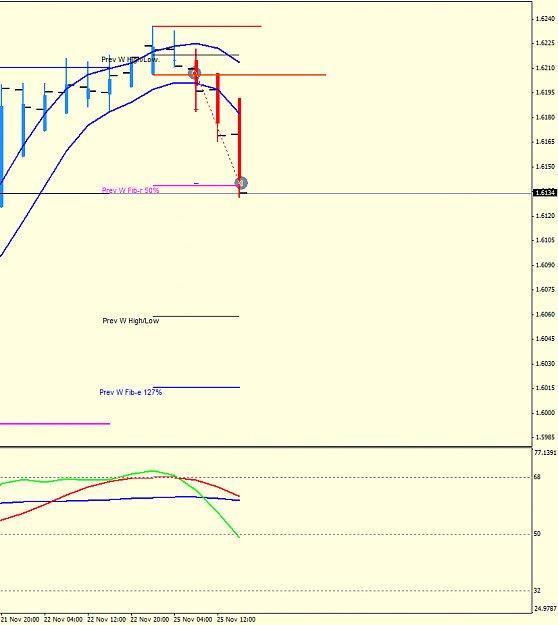Click the '25 Nov 12:00' time label
Screen dimensions: 558x625
[x=236, y=619]
